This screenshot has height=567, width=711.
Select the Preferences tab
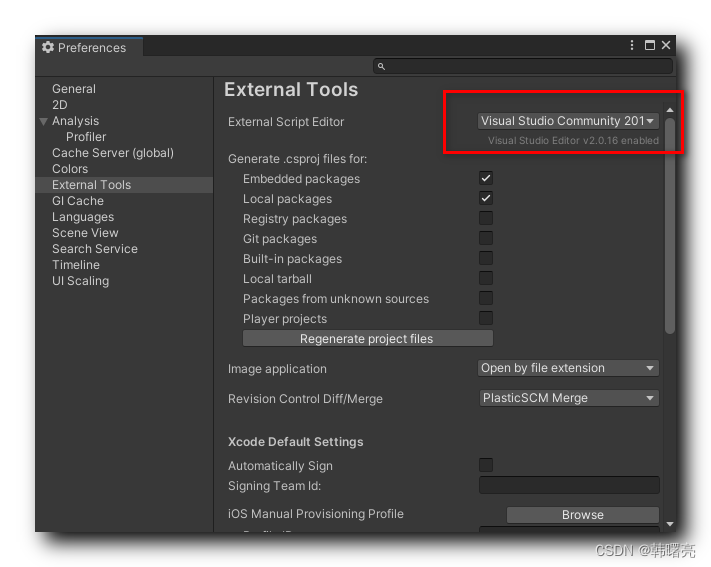click(x=89, y=47)
